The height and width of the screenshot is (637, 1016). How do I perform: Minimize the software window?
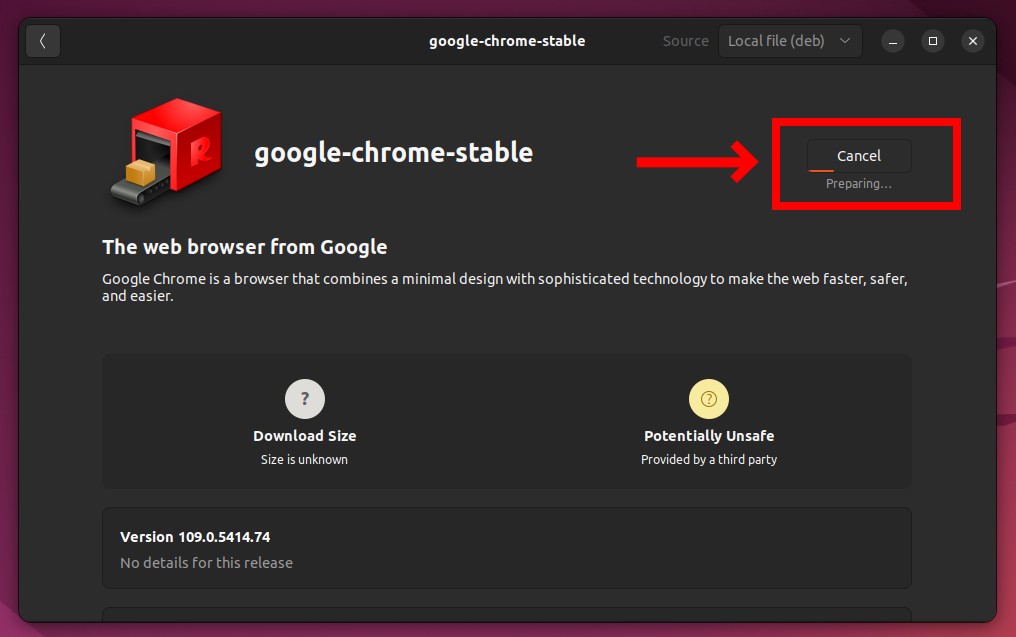pyautogui.click(x=892, y=41)
